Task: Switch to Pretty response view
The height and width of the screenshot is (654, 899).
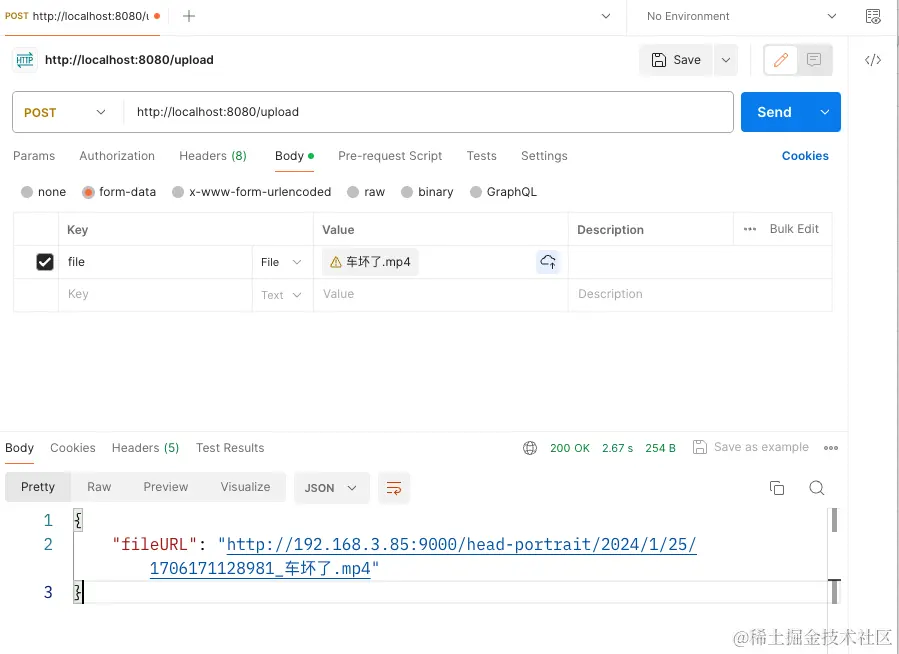Action: pyautogui.click(x=38, y=487)
